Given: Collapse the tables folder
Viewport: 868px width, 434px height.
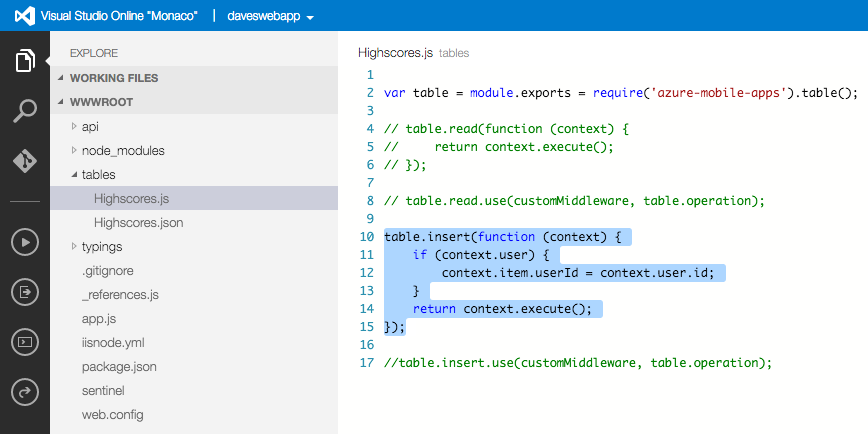Looking at the screenshot, I should [x=98, y=174].
